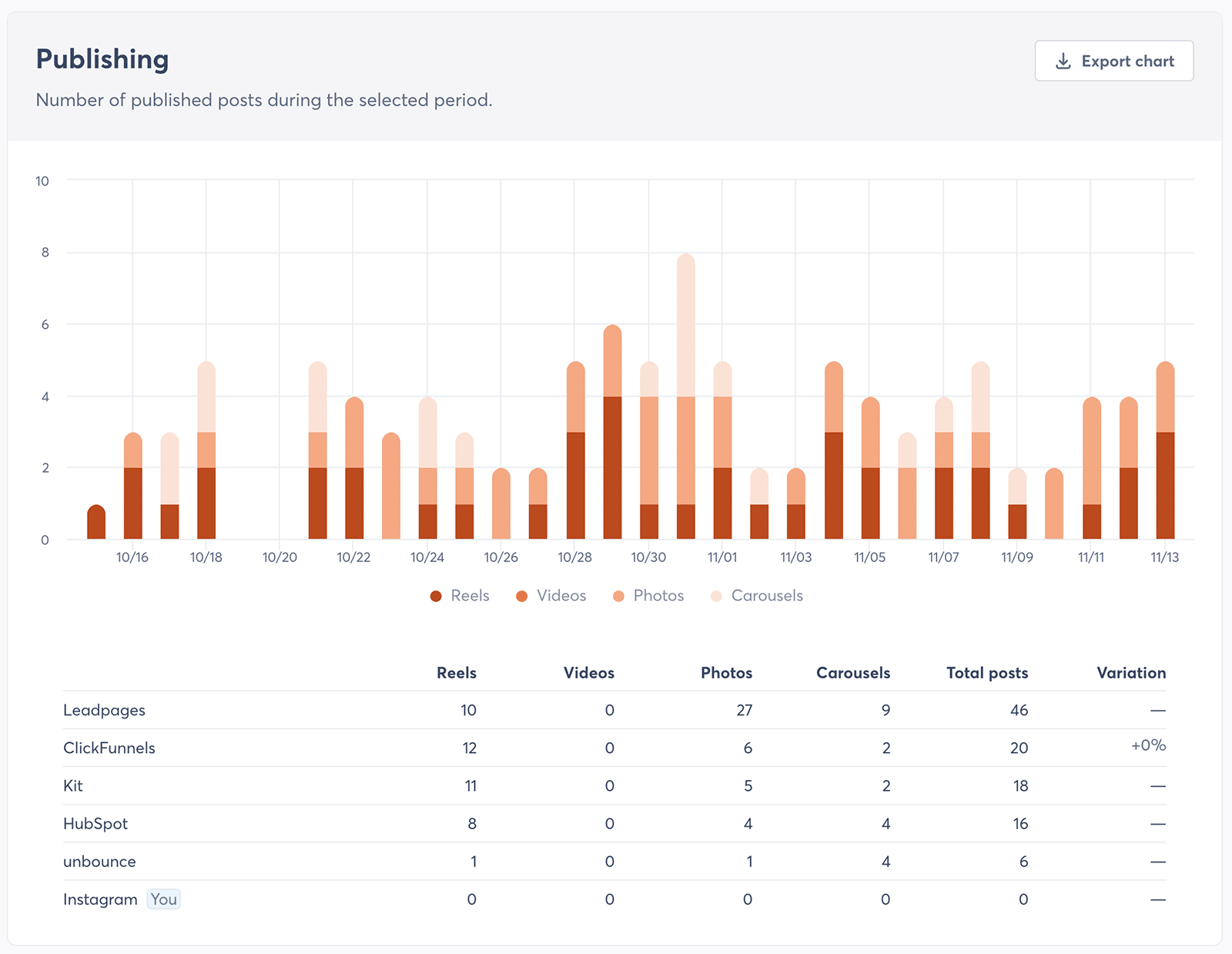Toggle the Carousels legend item

(x=757, y=596)
